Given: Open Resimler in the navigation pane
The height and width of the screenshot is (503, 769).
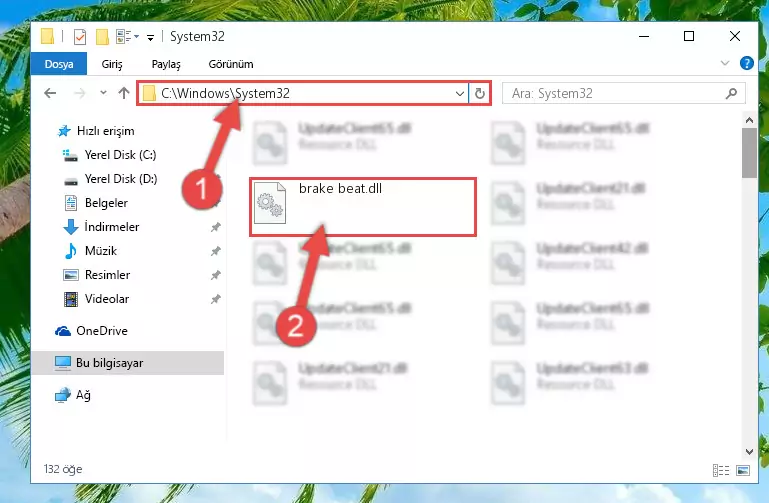Looking at the screenshot, I should tap(107, 275).
